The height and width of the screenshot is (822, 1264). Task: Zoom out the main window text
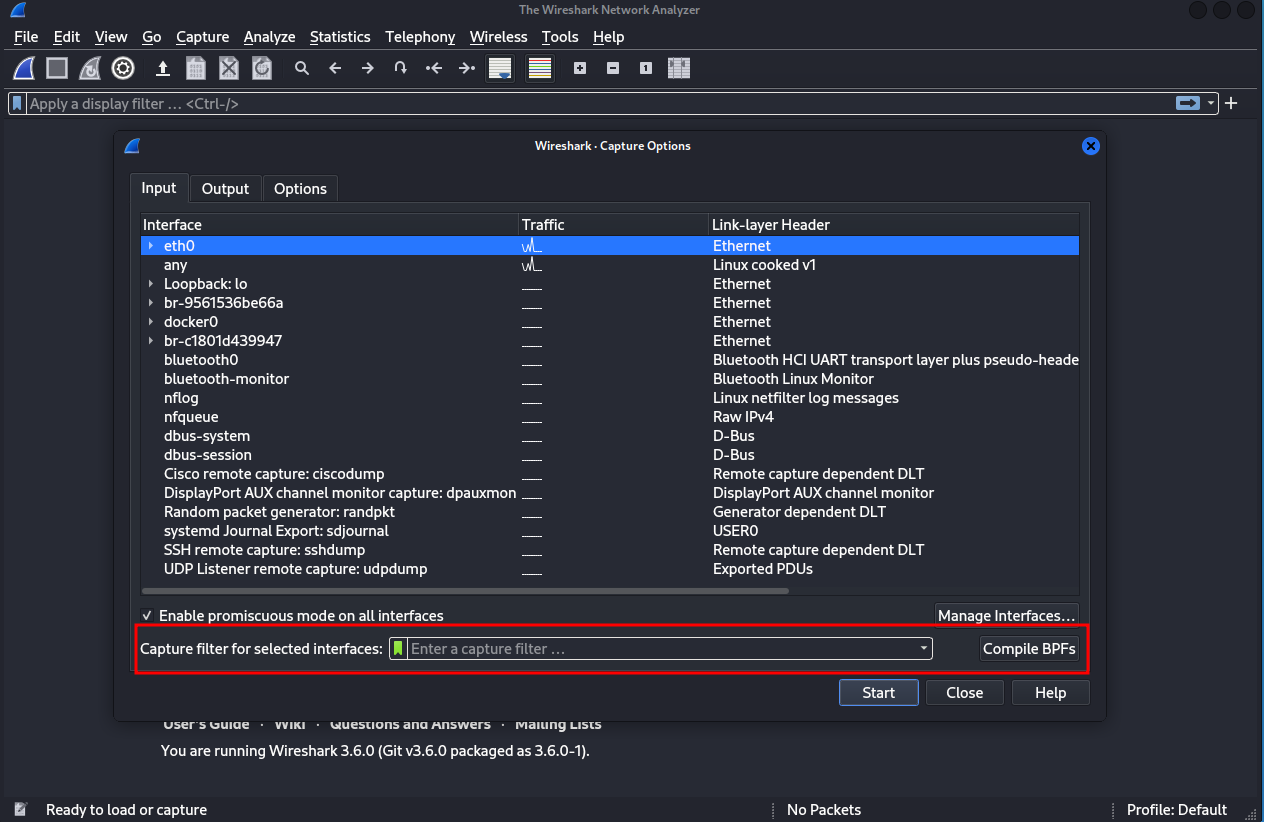click(x=613, y=68)
